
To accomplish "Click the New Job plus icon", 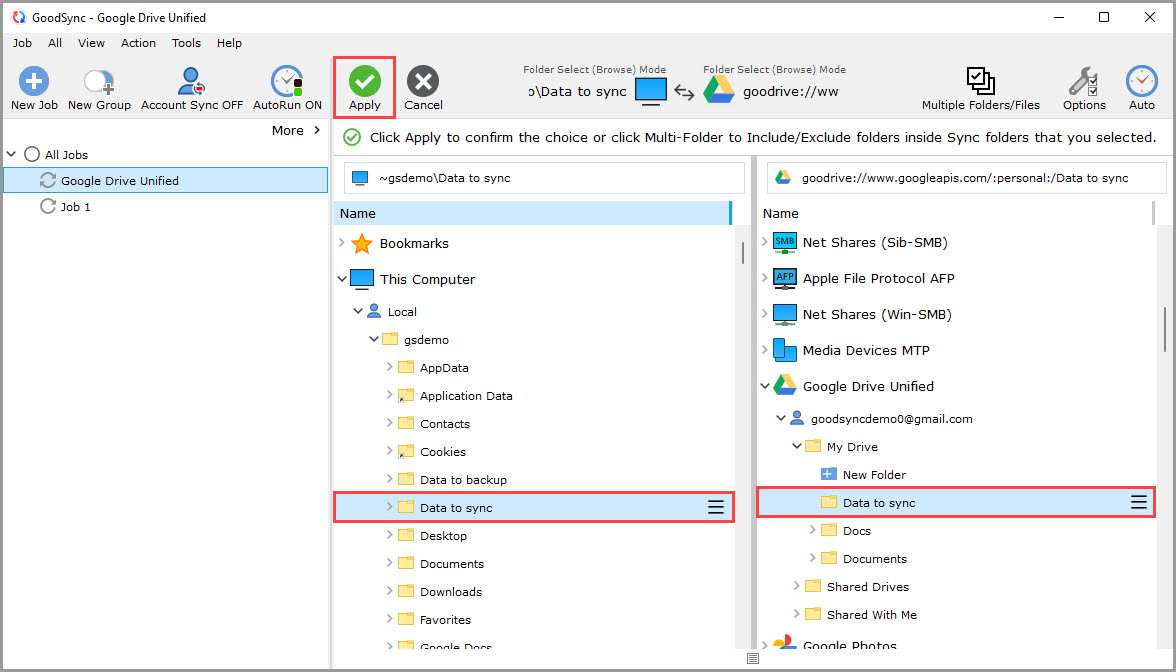I will tap(34, 81).
